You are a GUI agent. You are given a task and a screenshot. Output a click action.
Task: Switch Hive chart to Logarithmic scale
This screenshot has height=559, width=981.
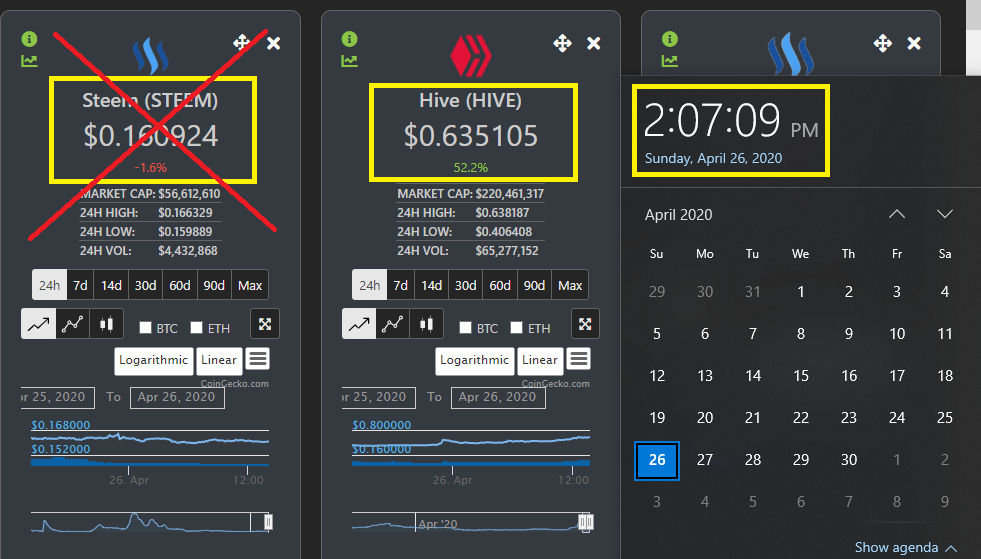pyautogui.click(x=475, y=361)
